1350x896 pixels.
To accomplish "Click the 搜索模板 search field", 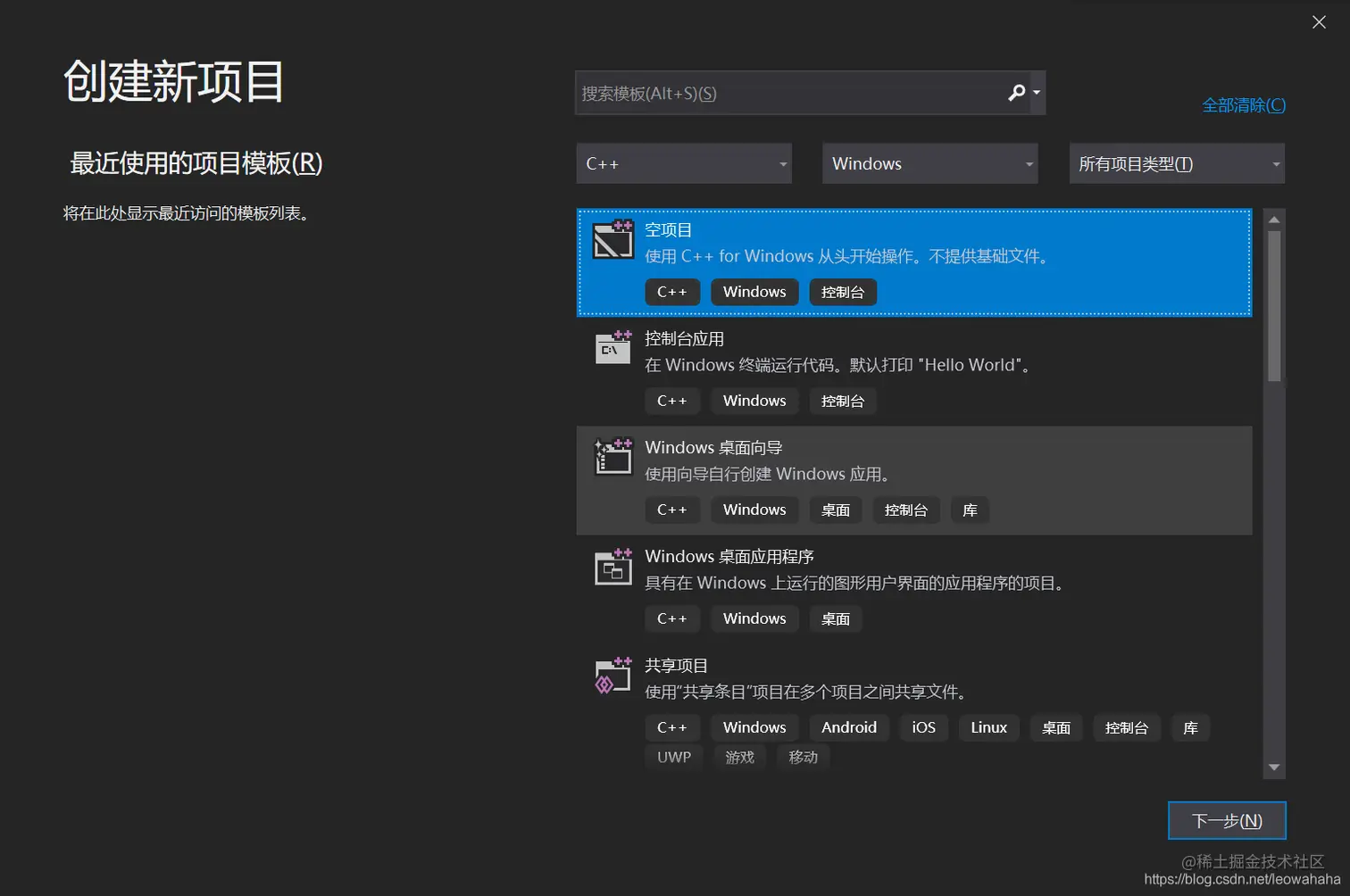I will tap(786, 92).
